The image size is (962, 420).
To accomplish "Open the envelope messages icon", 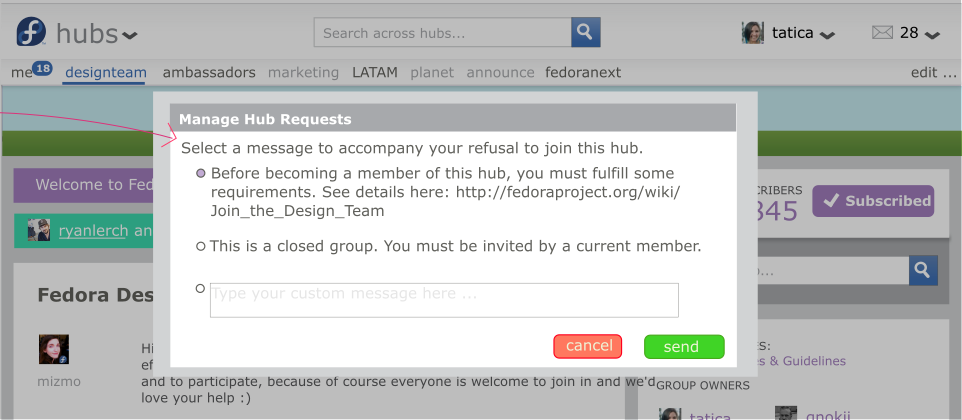I will [882, 32].
